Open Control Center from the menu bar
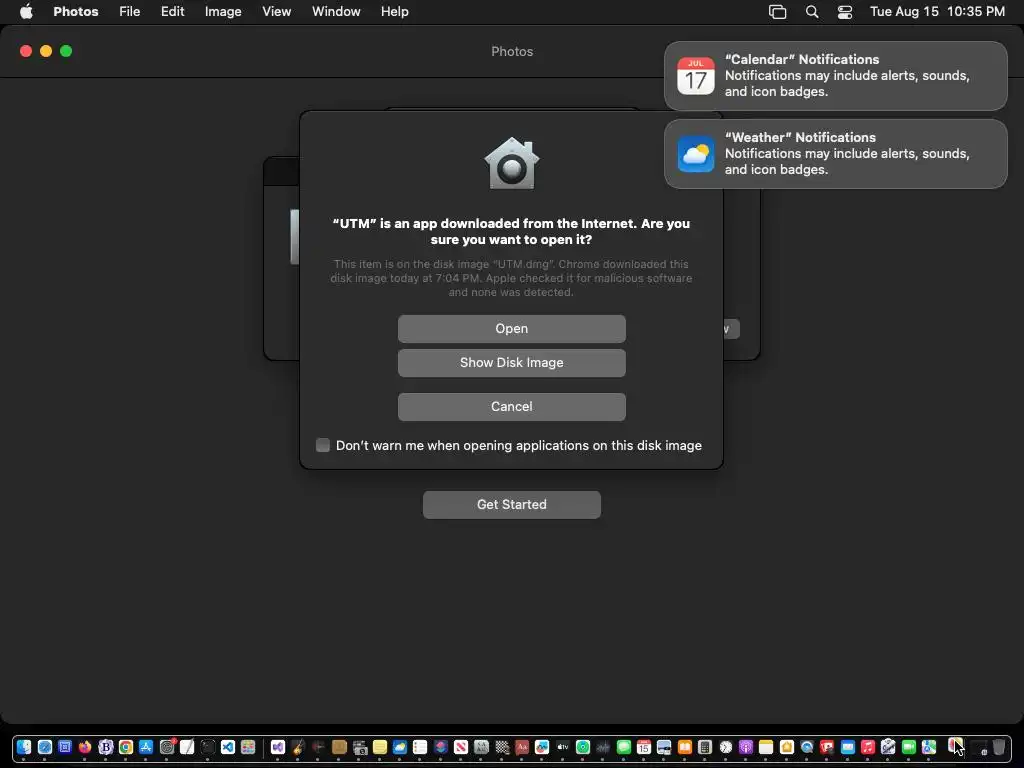This screenshot has width=1024, height=768. (844, 12)
